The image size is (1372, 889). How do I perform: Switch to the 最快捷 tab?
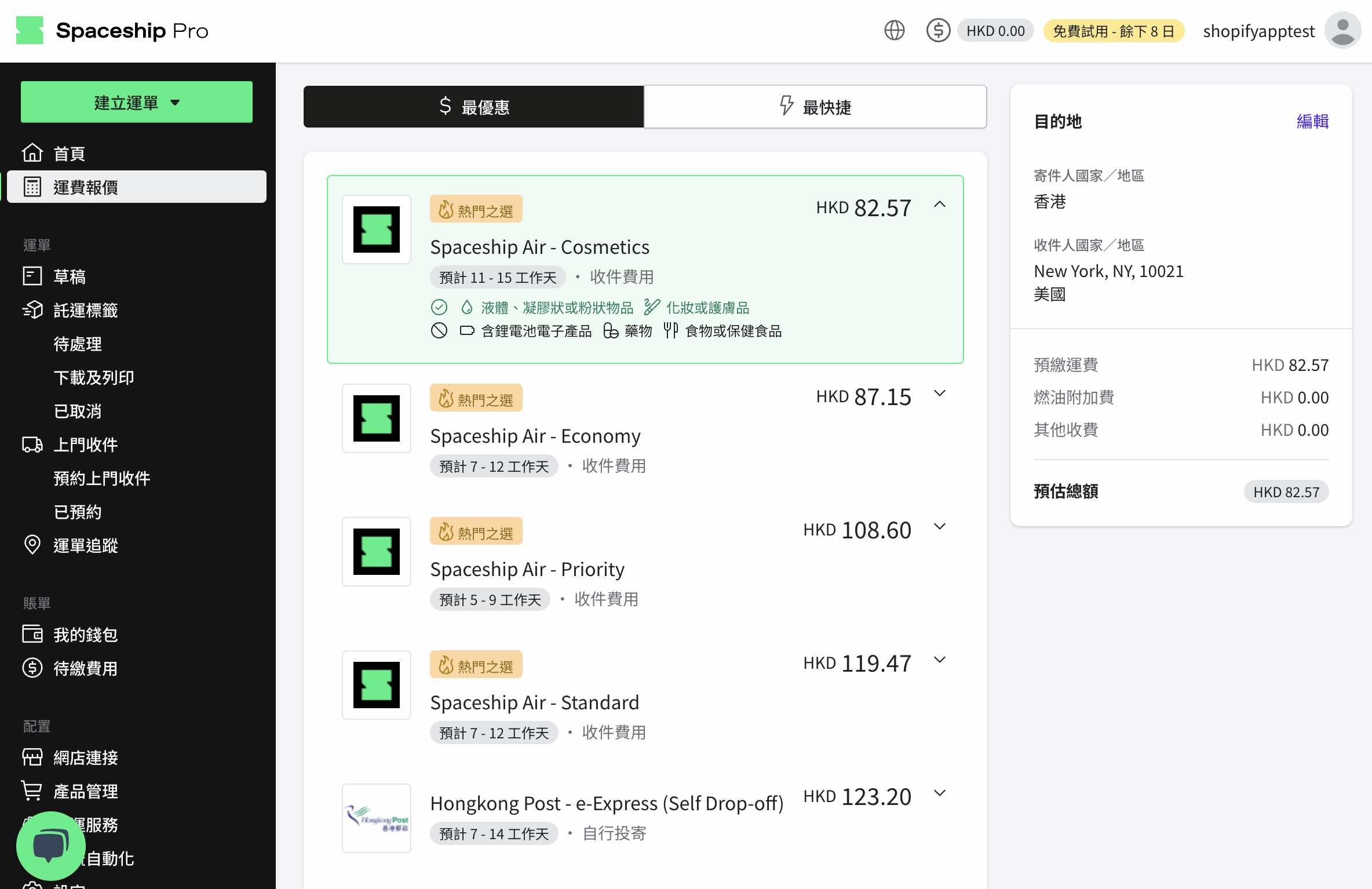(x=815, y=107)
